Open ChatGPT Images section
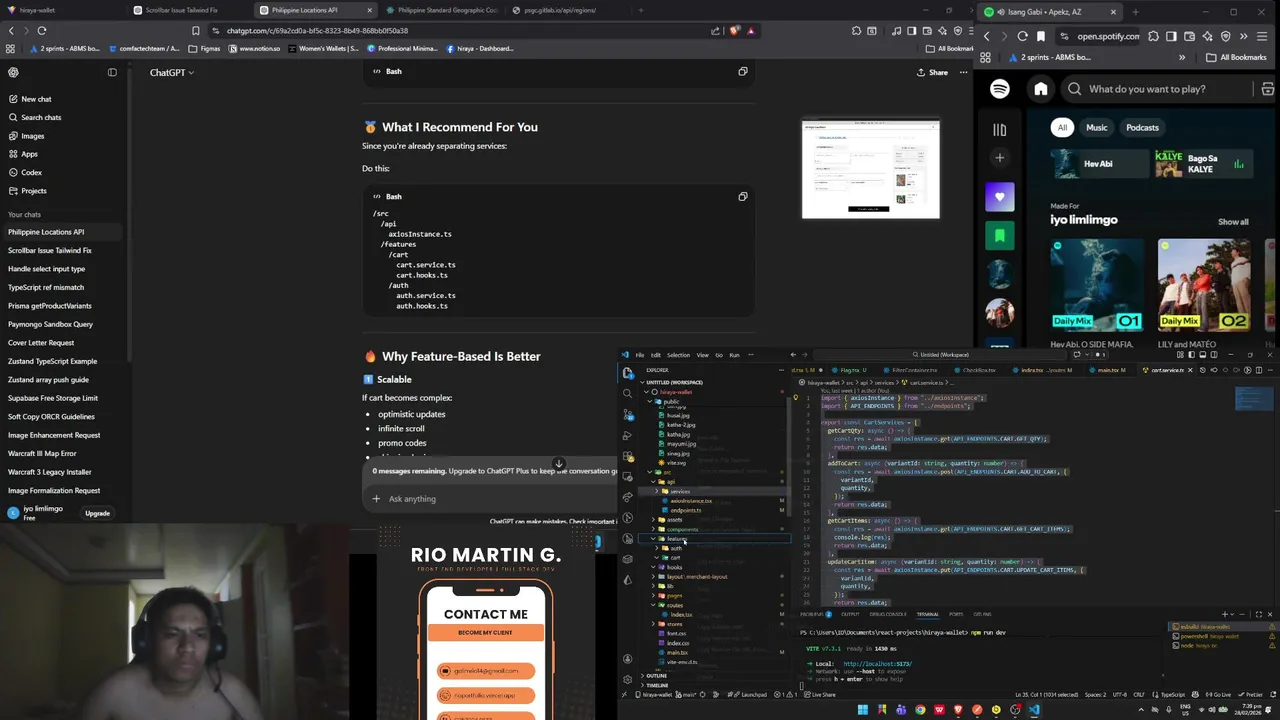Viewport: 1280px width, 720px height. tap(33, 136)
